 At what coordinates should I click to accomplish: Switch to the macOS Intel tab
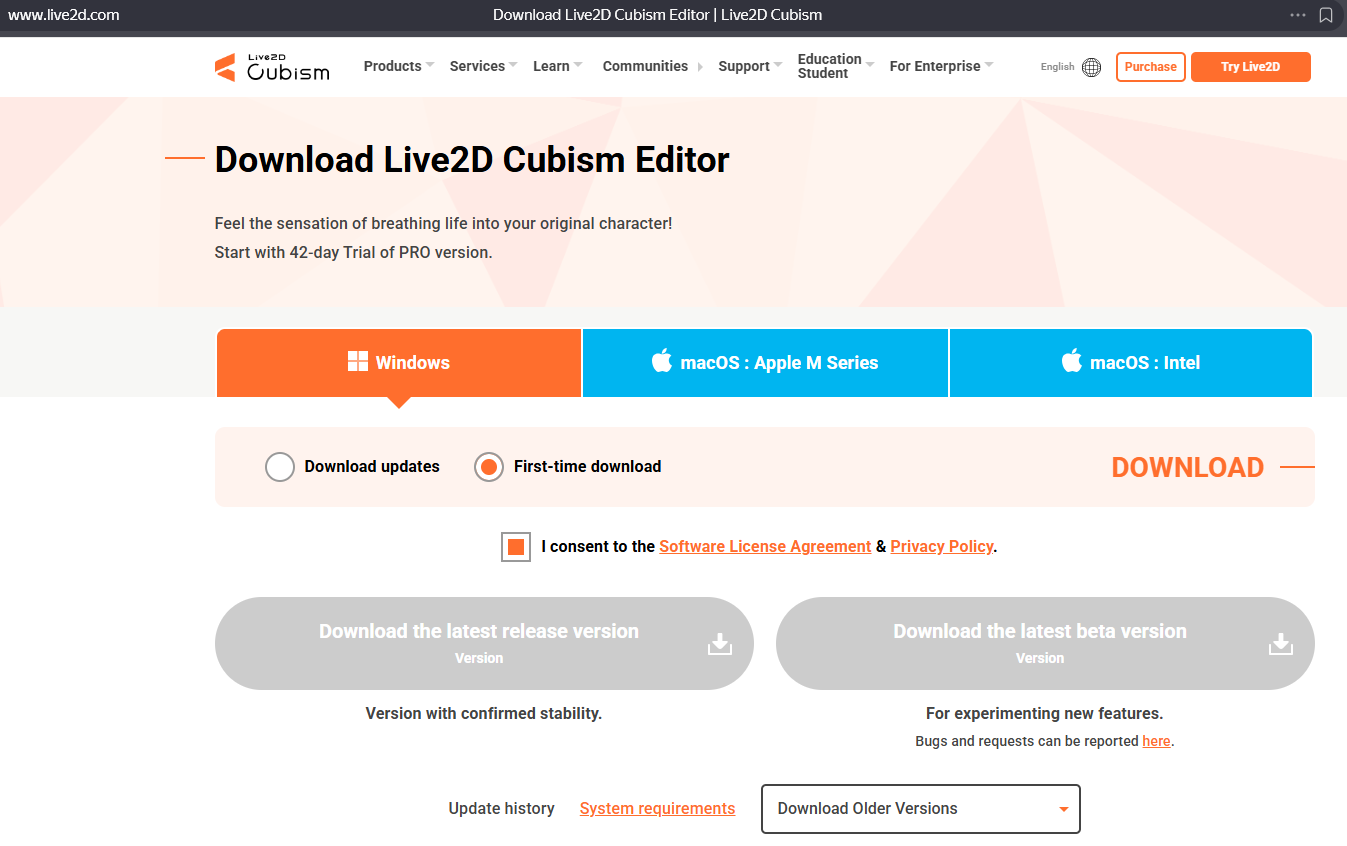1131,363
